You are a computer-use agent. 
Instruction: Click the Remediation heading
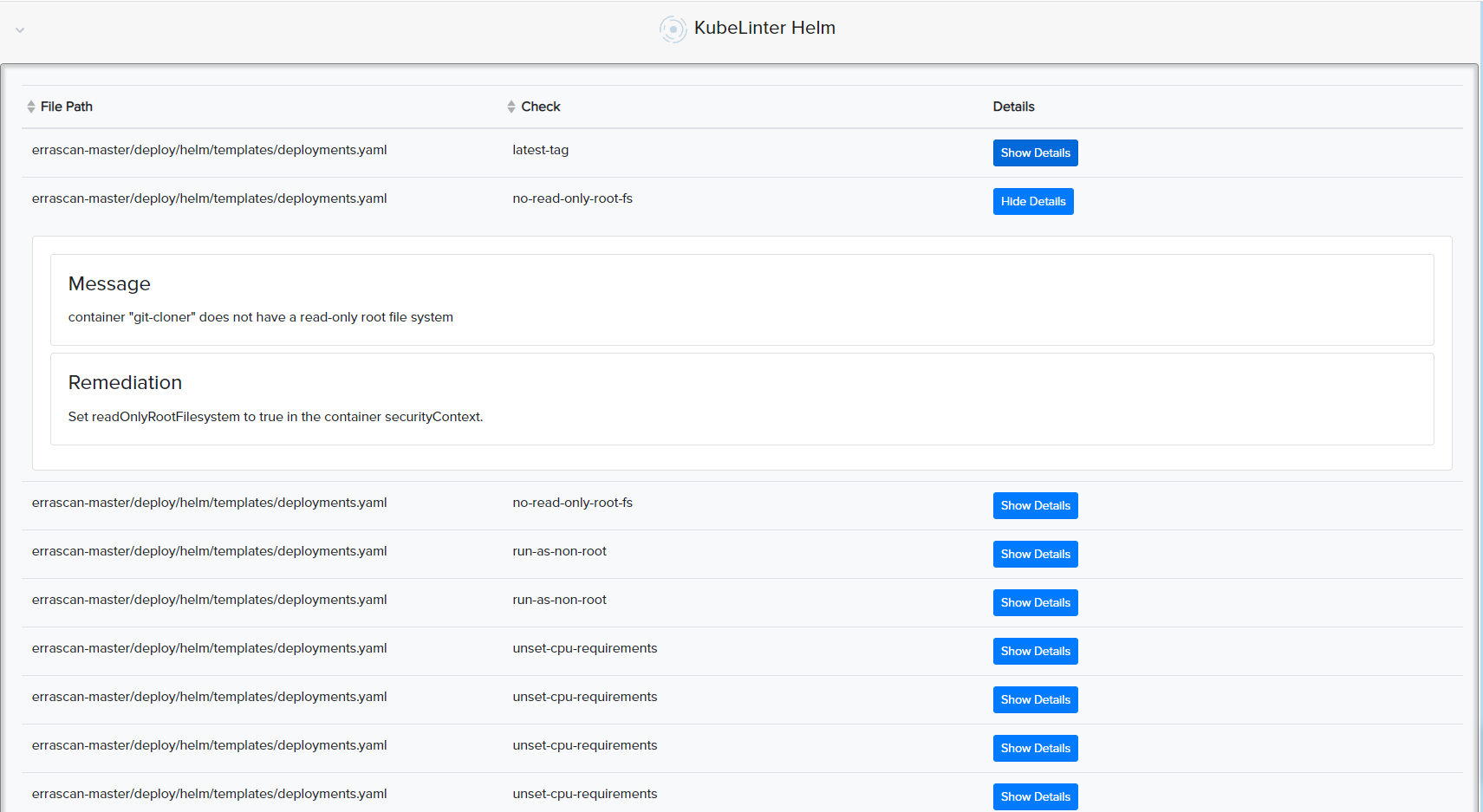125,382
